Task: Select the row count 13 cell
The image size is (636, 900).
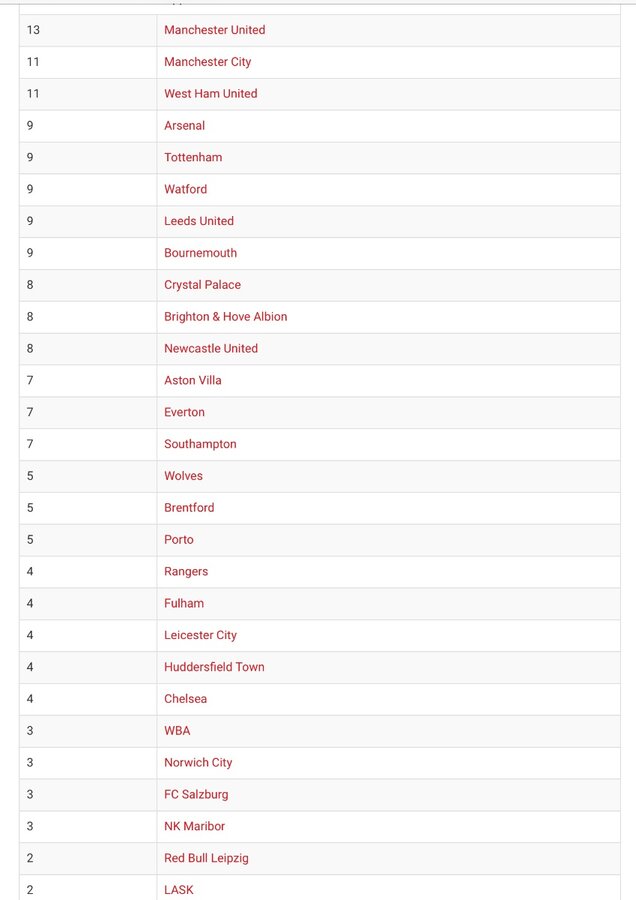Action: [x=88, y=30]
